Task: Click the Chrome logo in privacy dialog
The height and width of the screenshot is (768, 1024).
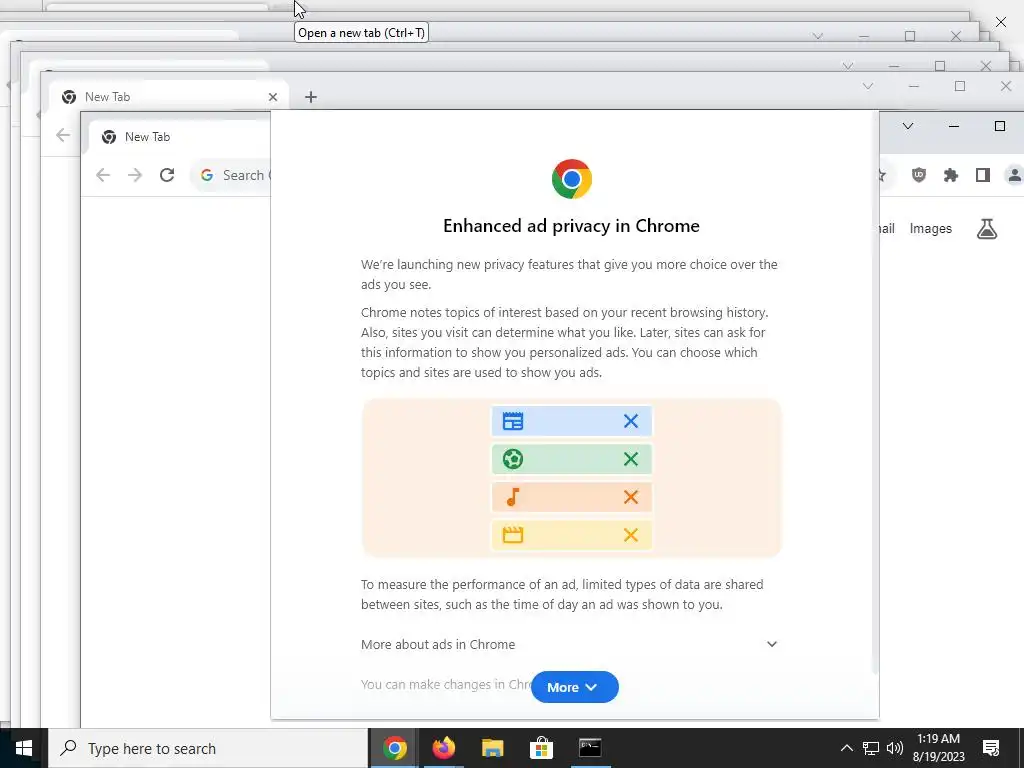Action: coord(571,179)
